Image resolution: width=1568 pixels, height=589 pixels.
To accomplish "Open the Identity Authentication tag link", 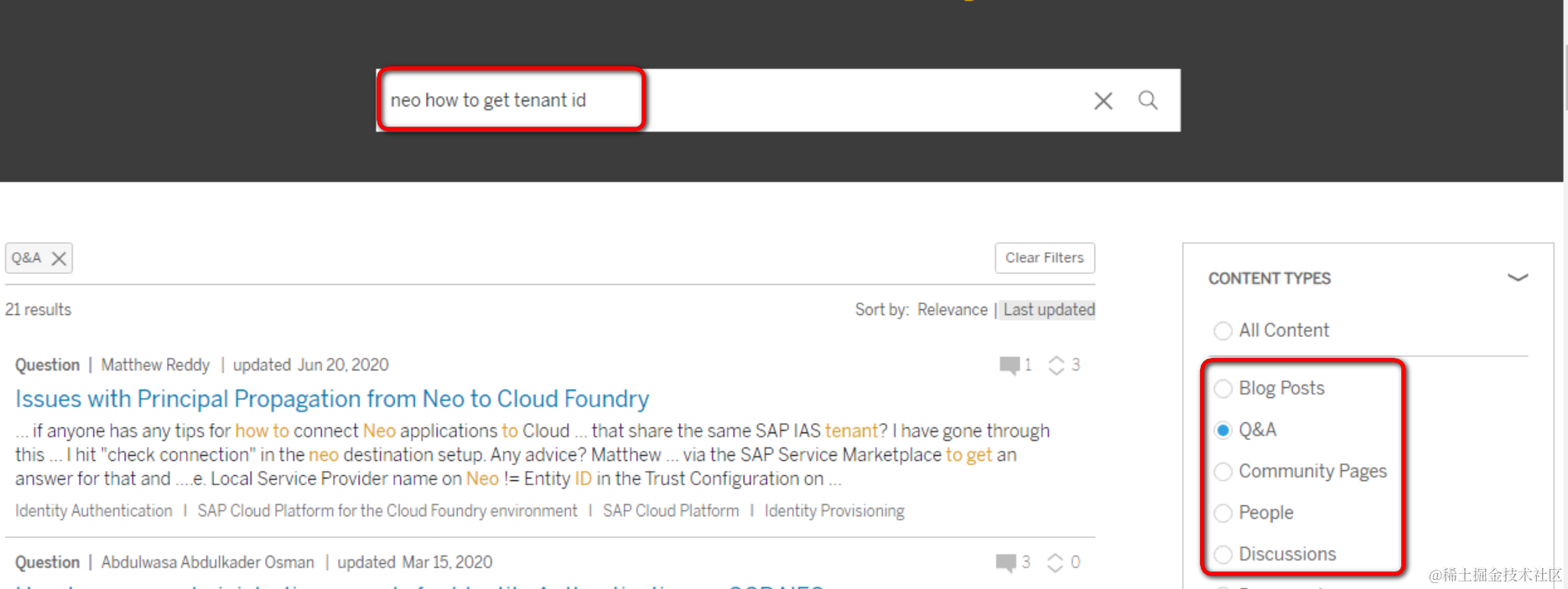I will [x=94, y=511].
